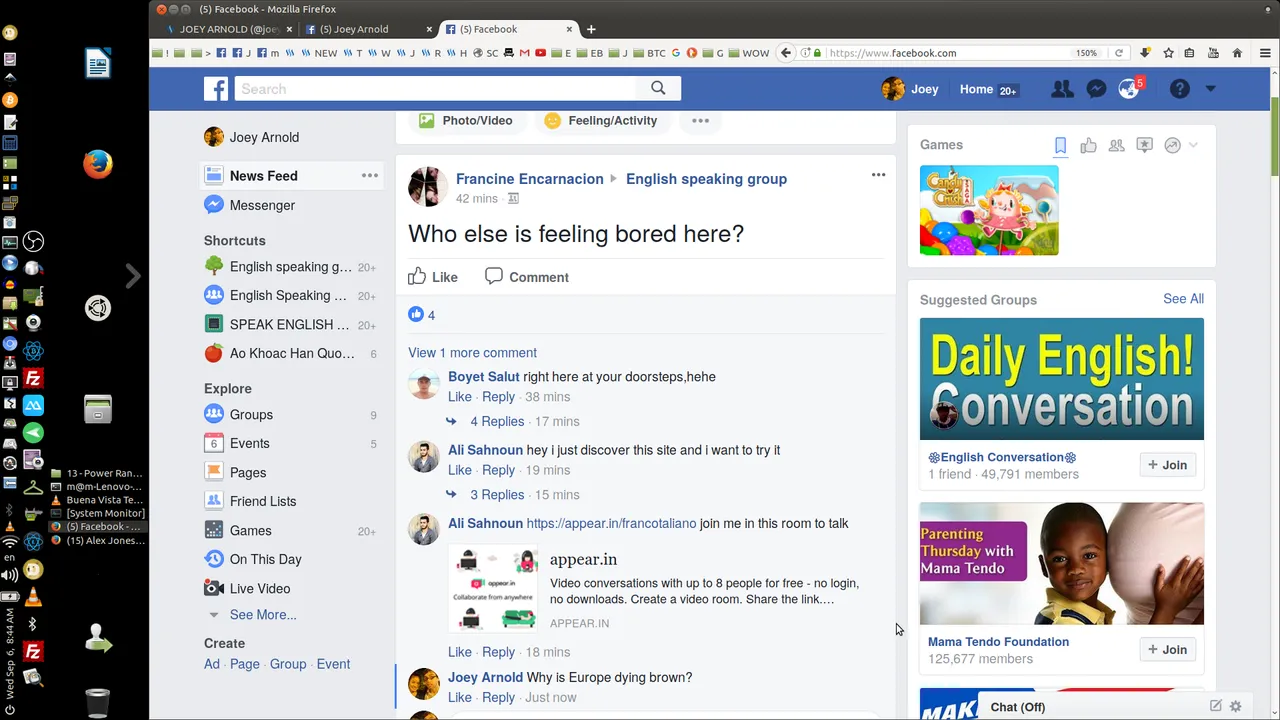
Task: Open Games in the Explore list
Action: 250,531
